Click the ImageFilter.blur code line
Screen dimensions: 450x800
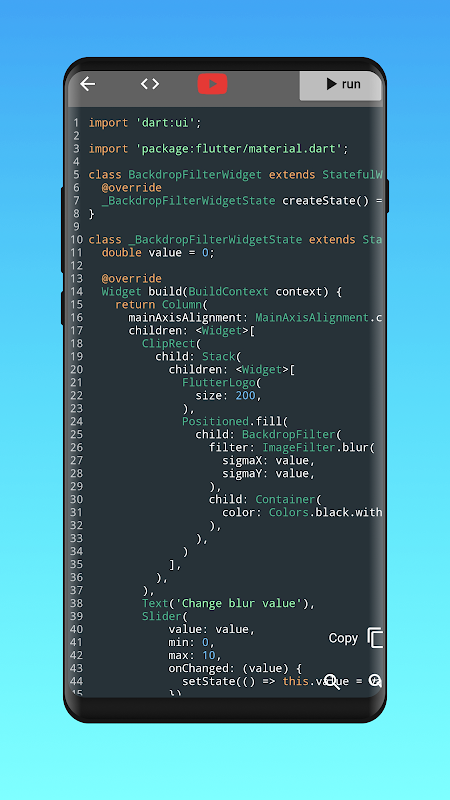pyautogui.click(x=292, y=447)
